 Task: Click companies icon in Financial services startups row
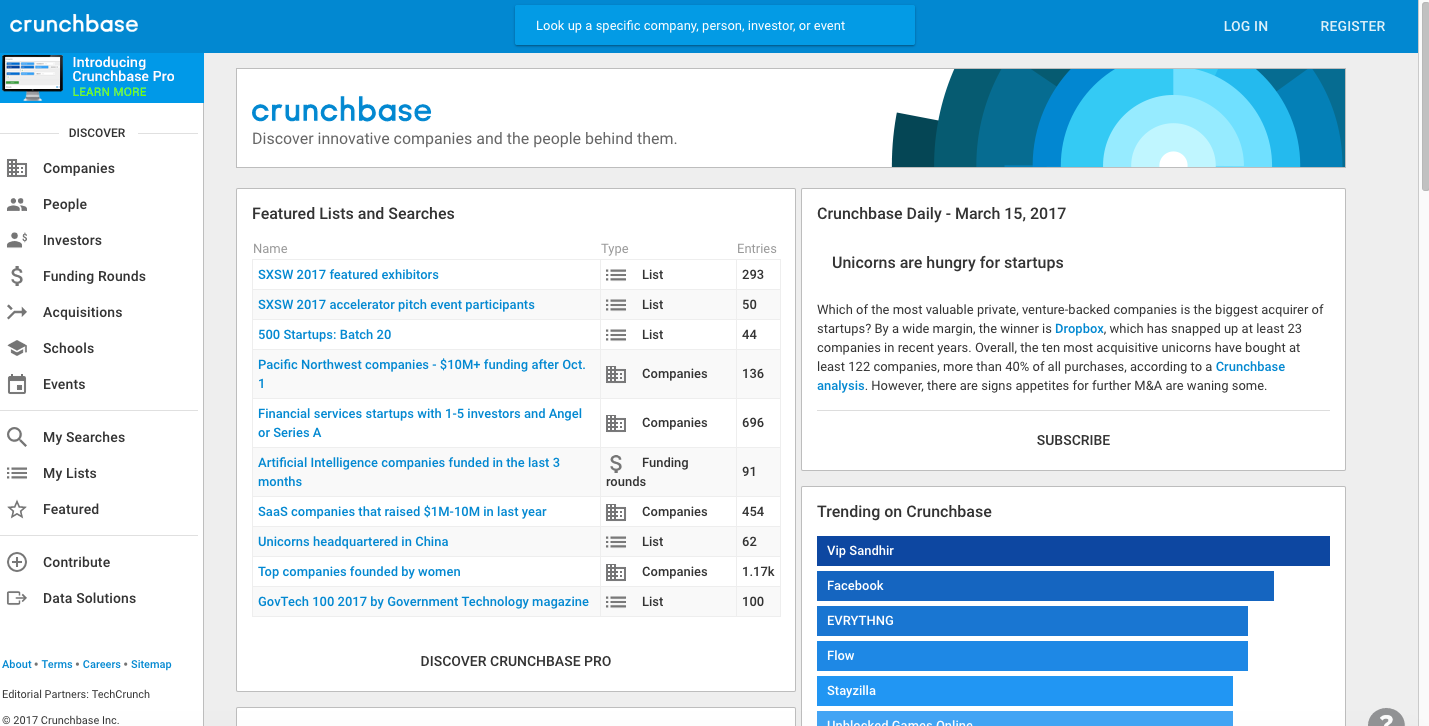(x=617, y=423)
